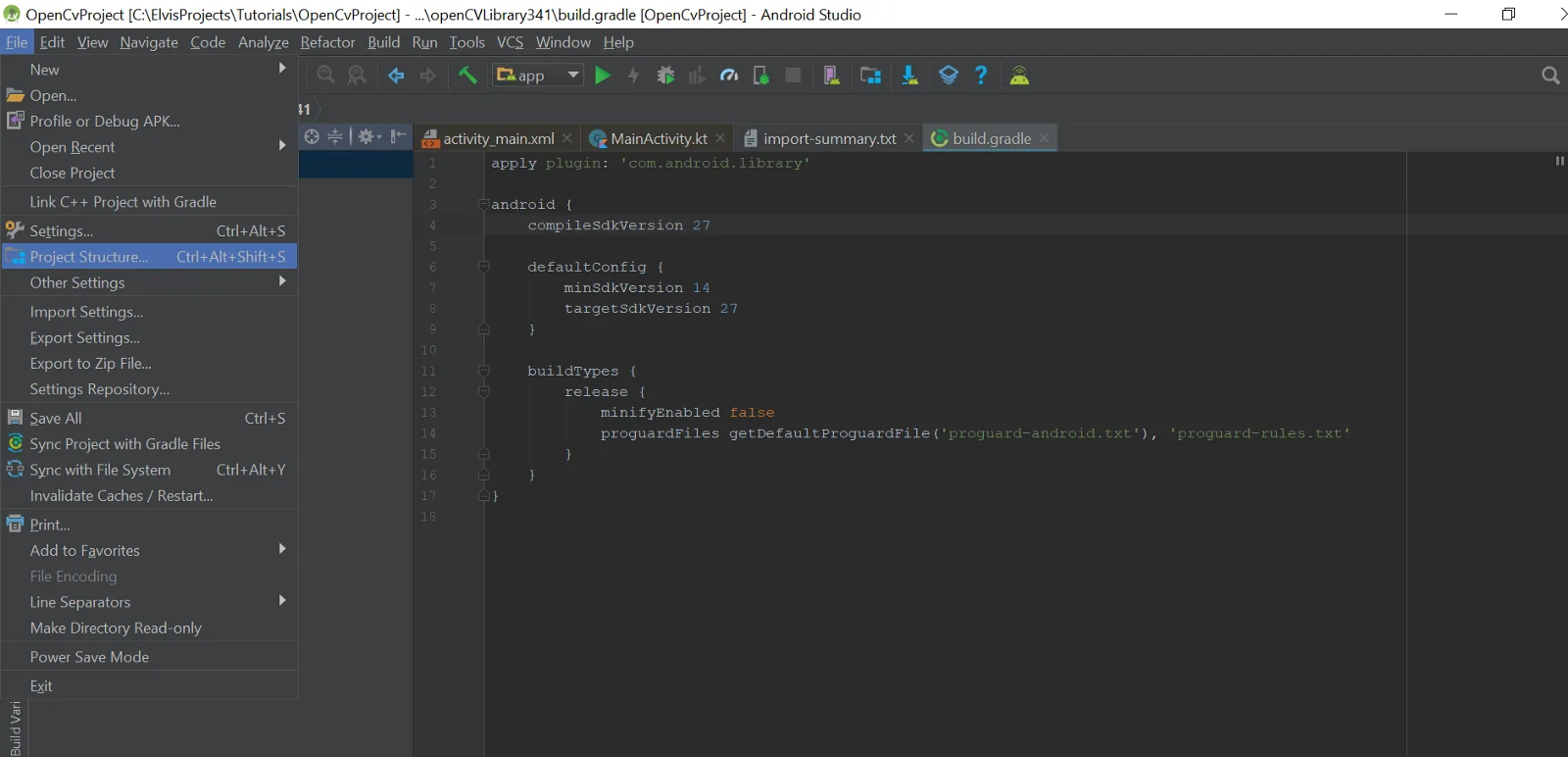Click the Search Everywhere magnifier icon

(x=1550, y=76)
